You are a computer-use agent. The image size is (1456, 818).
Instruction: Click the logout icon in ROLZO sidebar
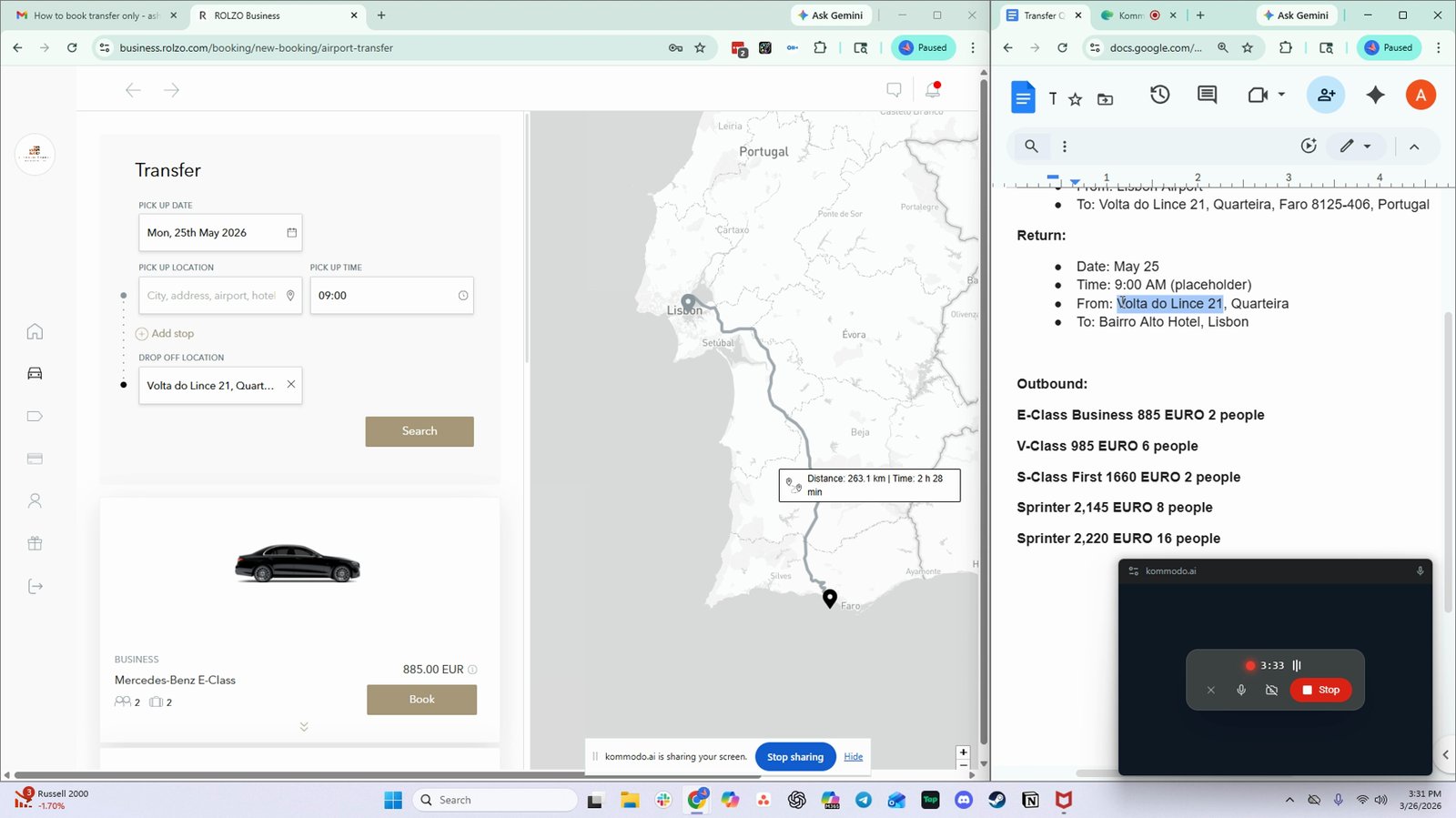[35, 586]
